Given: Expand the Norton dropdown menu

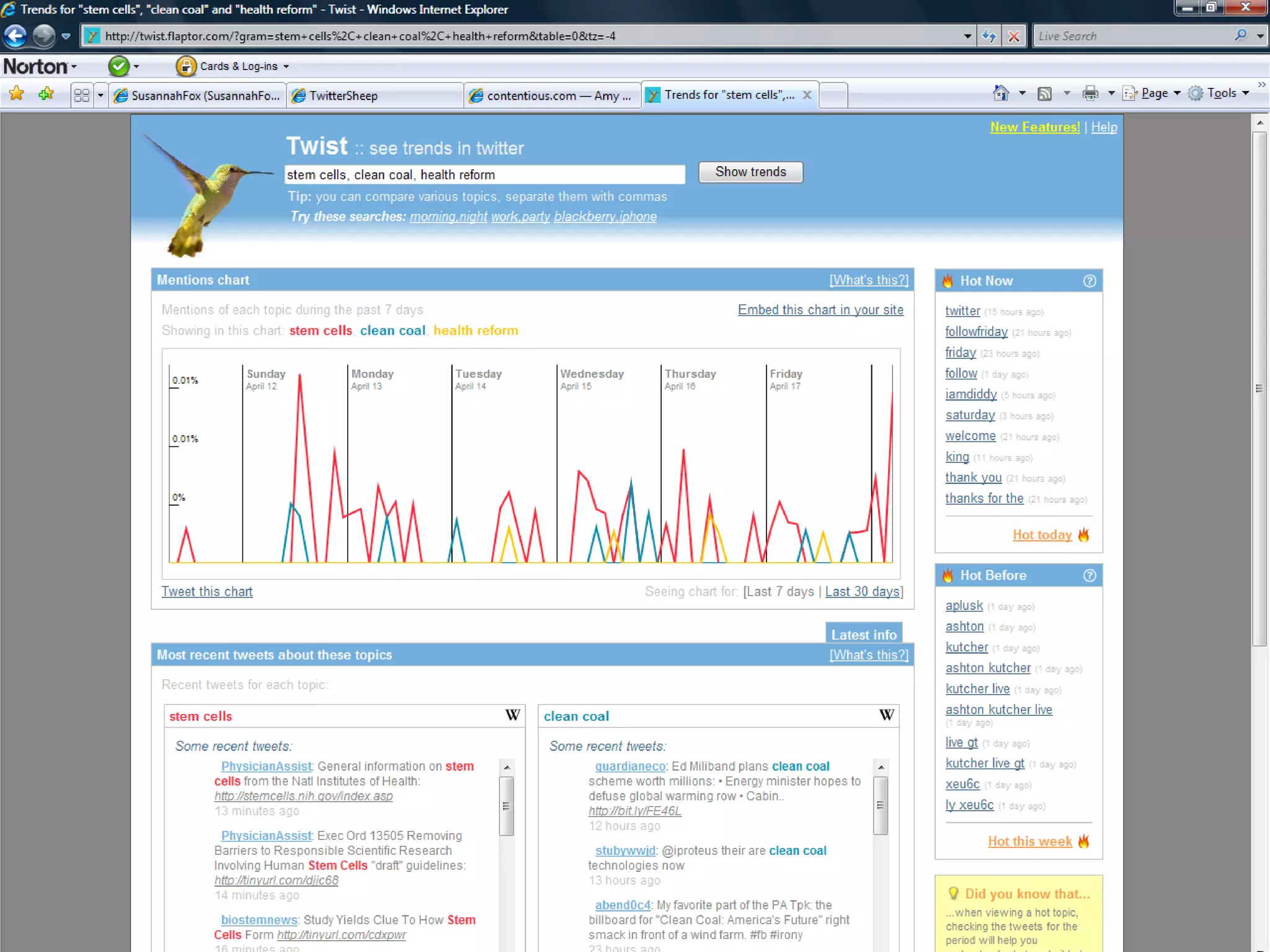Looking at the screenshot, I should pos(40,66).
